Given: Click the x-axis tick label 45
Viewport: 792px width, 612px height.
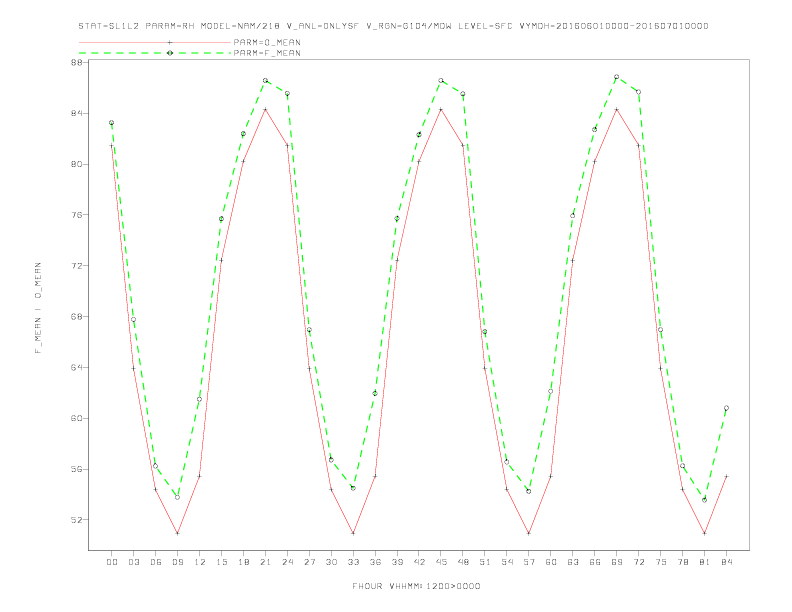Looking at the screenshot, I should (441, 562).
